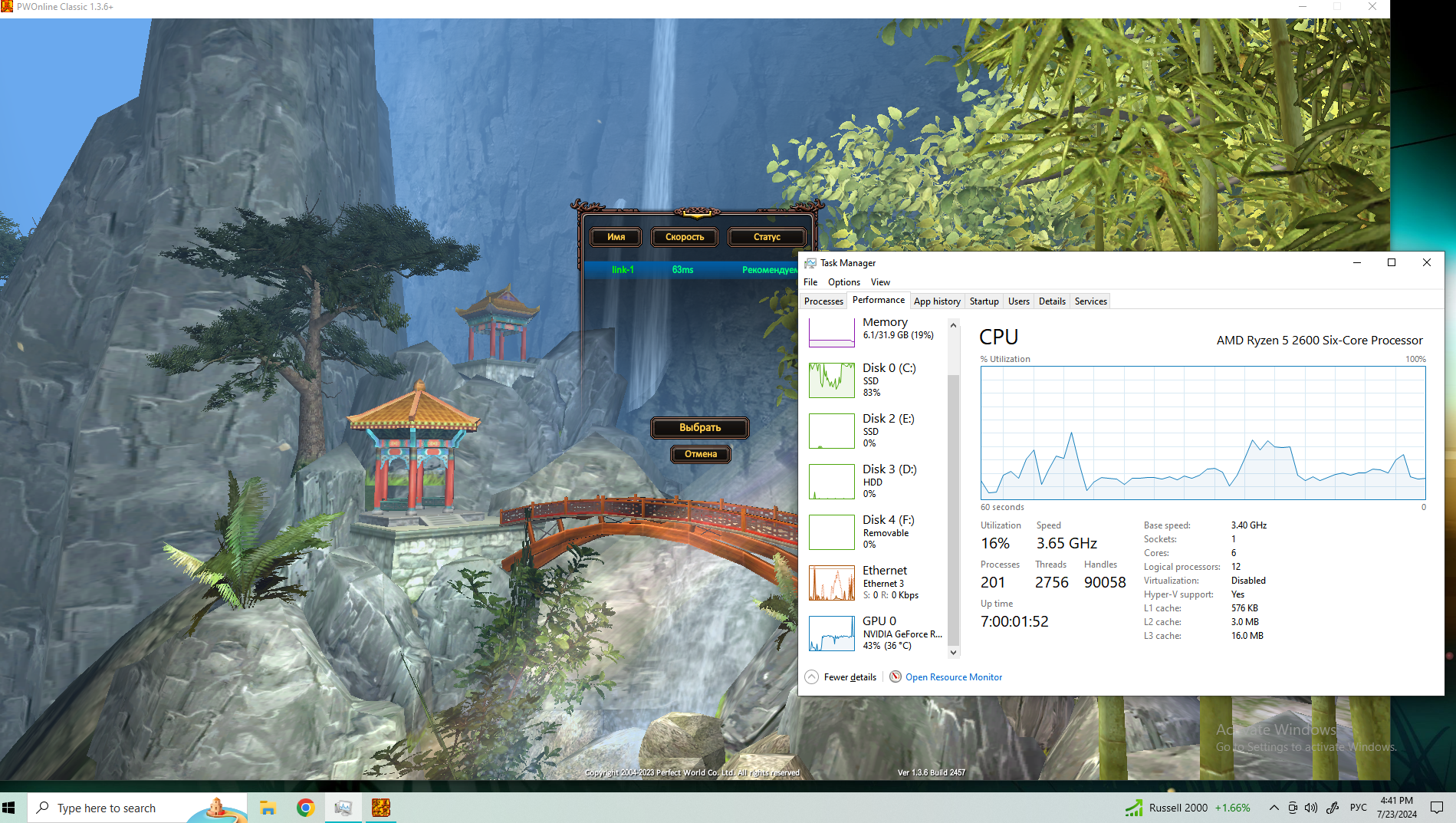This screenshot has height=823, width=1456.
Task: Switch input language РУС indicator
Action: pos(1359,808)
